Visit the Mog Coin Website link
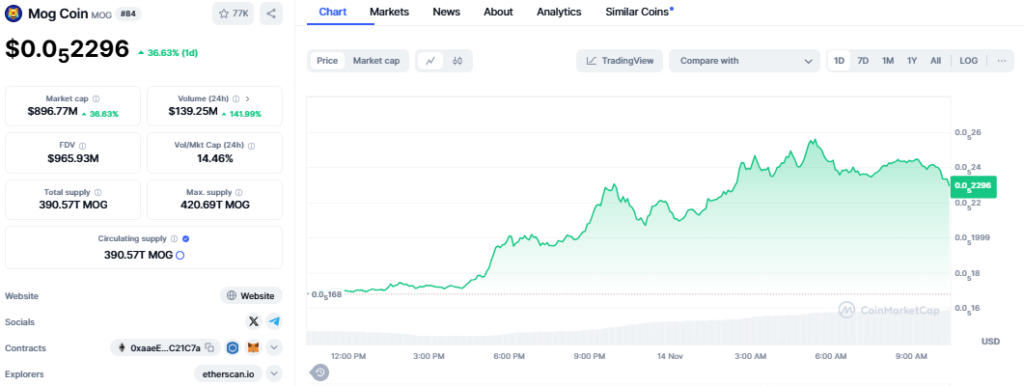Screen dimensions: 1024x386 coord(251,296)
